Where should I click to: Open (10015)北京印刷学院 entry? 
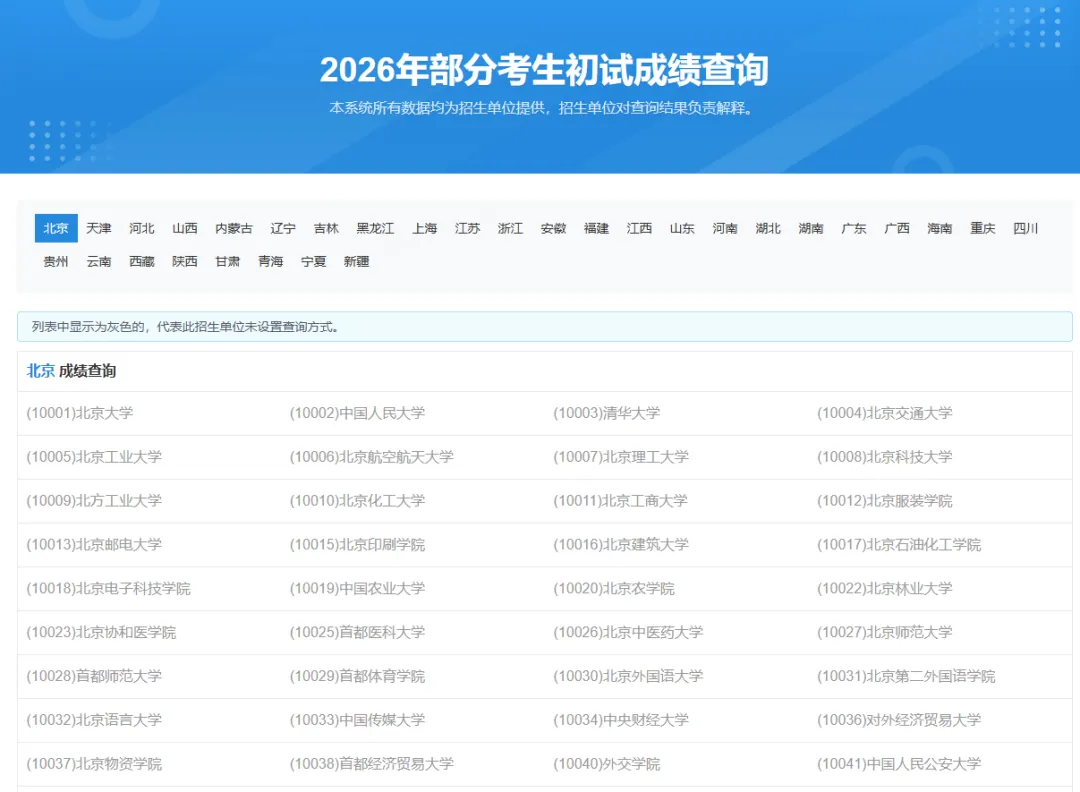point(357,545)
